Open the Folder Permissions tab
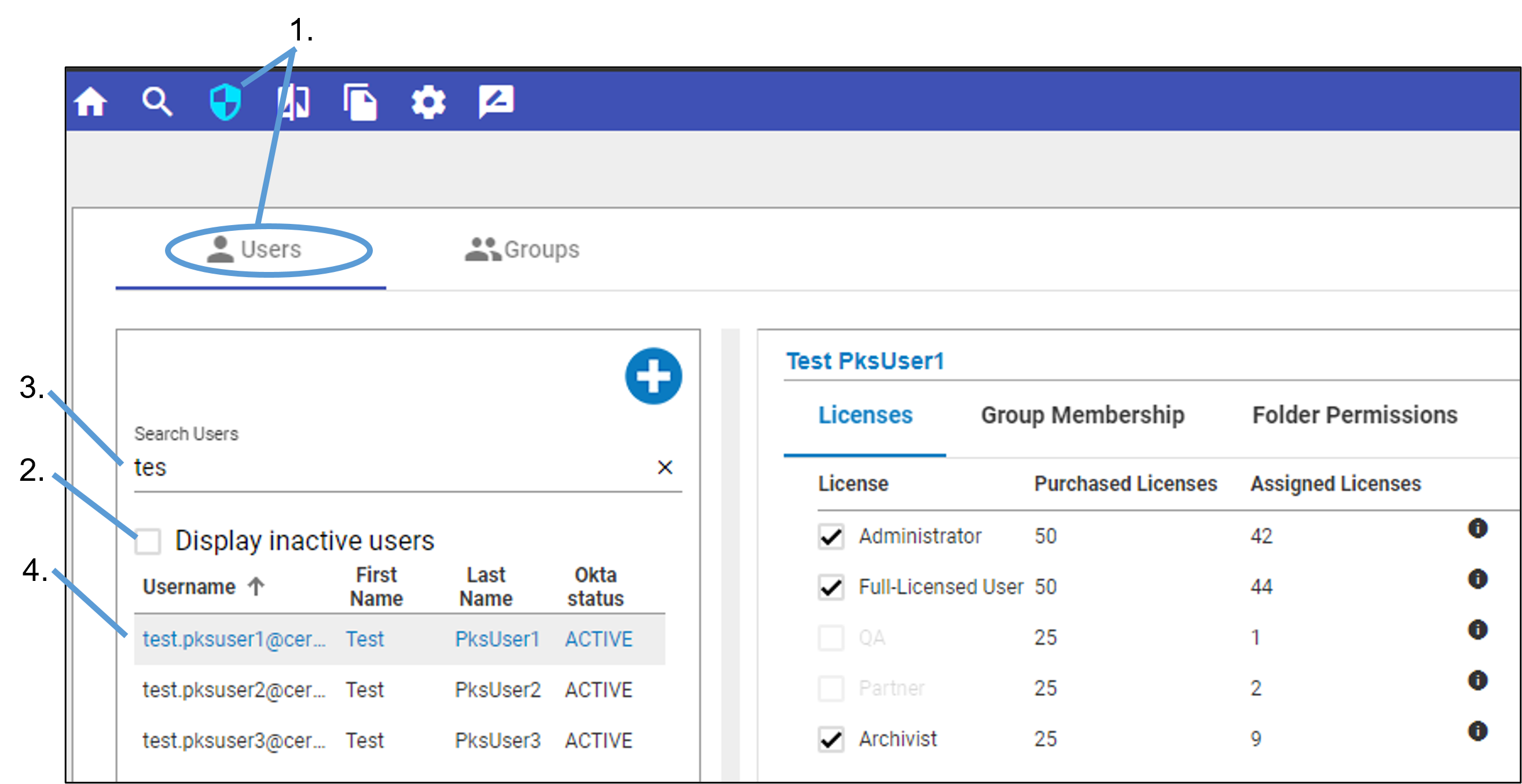The image size is (1522, 784). tap(1355, 415)
